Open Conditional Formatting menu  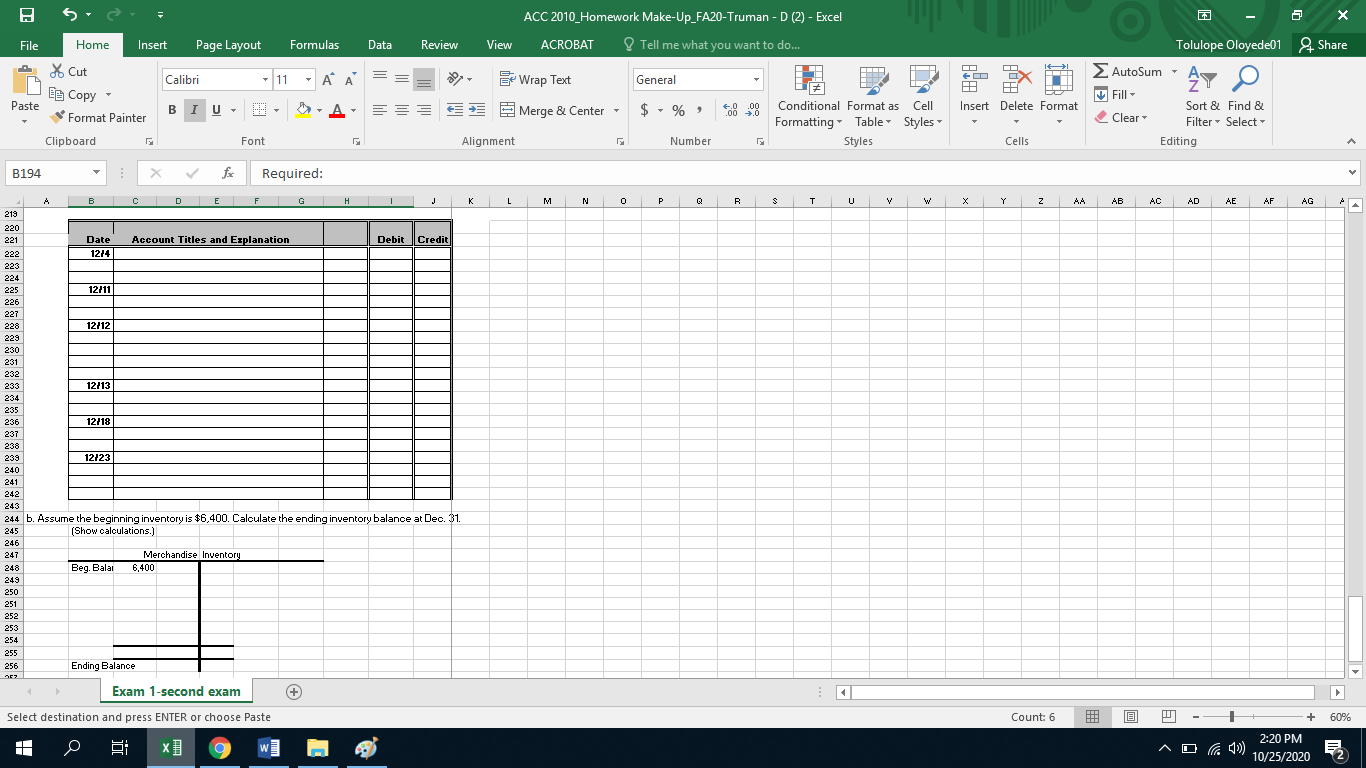coord(808,97)
